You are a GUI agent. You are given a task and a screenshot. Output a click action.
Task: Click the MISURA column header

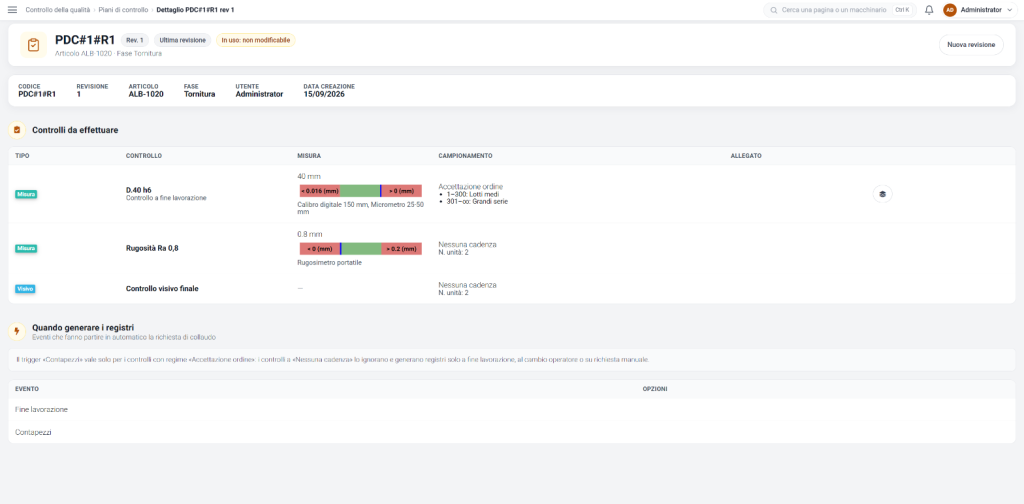(x=309, y=156)
